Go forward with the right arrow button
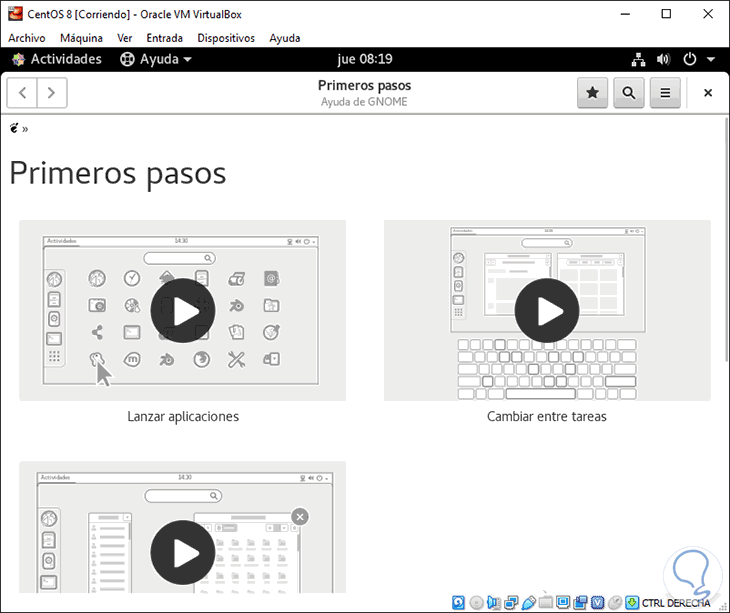Viewport: 730px width, 613px height. (52, 93)
